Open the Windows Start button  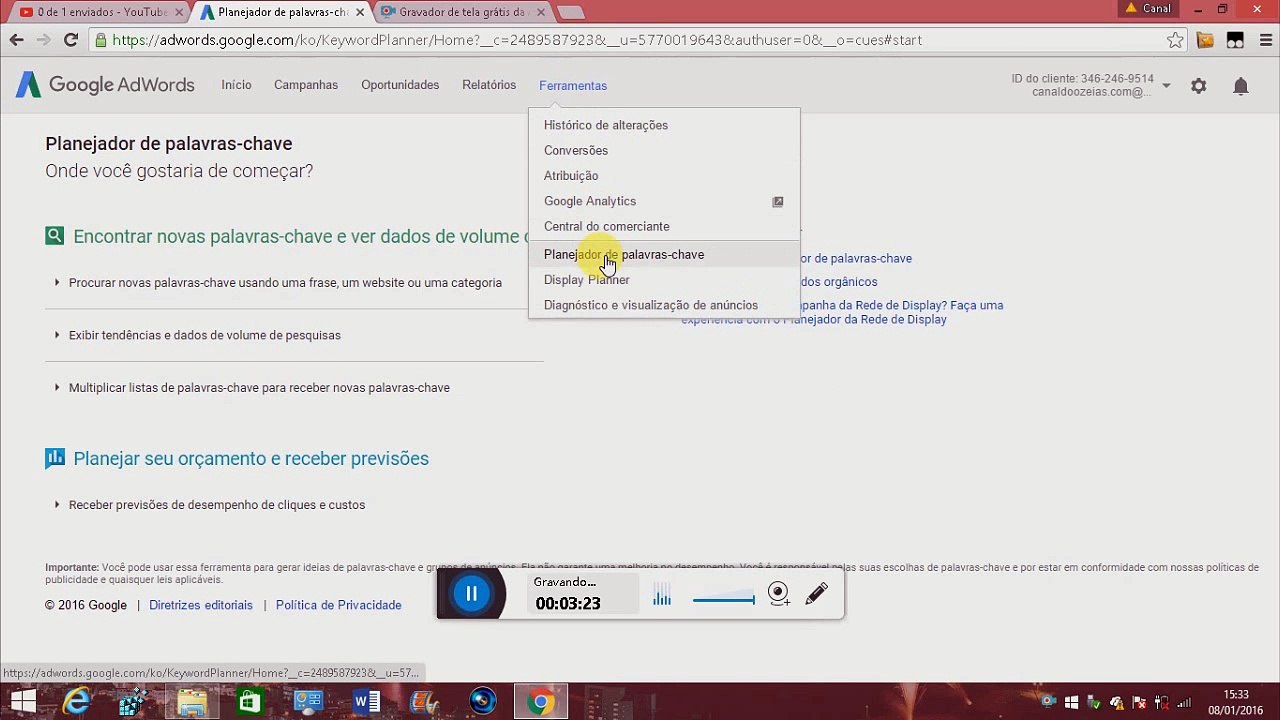click(22, 702)
